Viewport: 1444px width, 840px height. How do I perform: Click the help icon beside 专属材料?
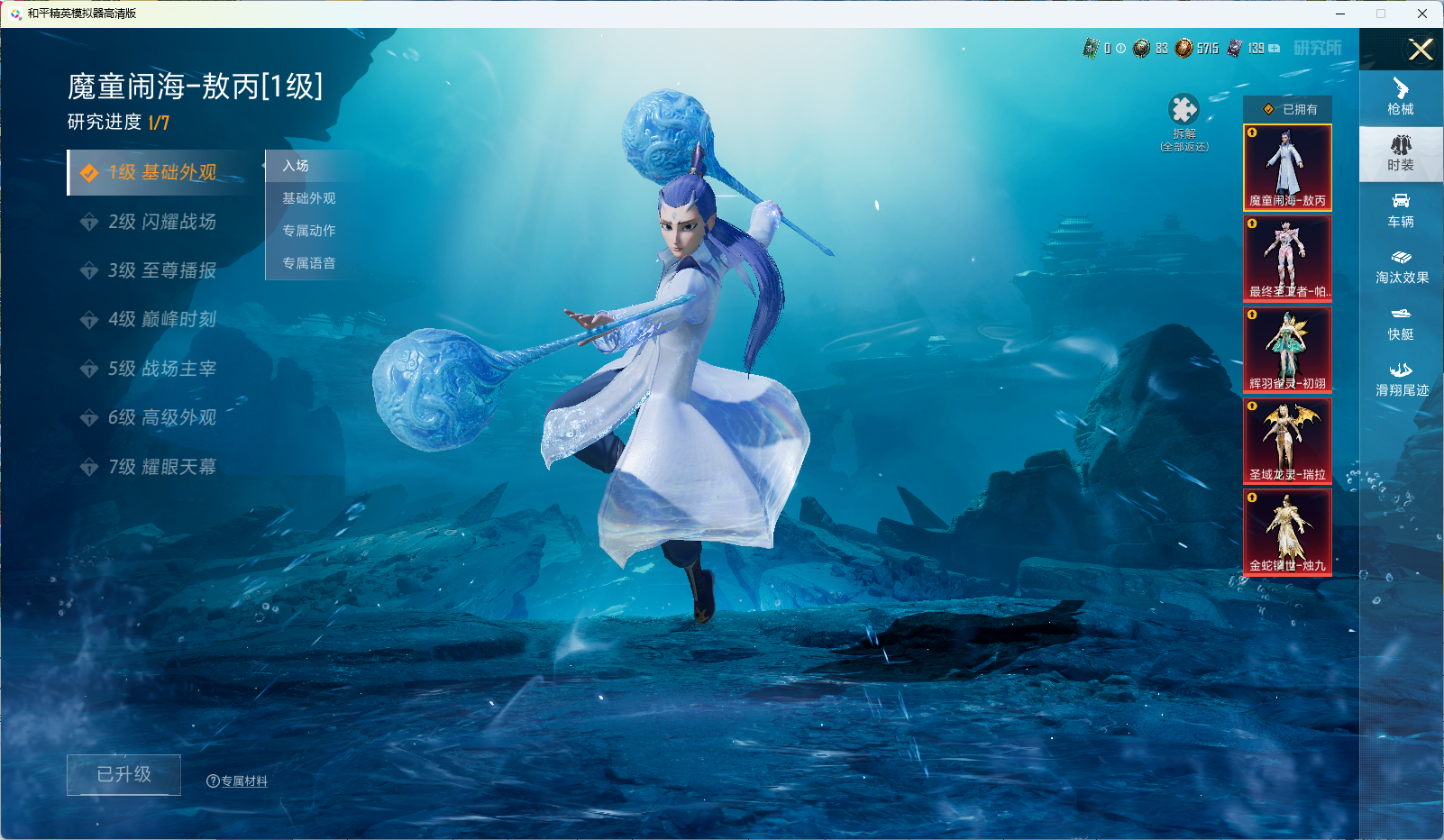(x=213, y=781)
